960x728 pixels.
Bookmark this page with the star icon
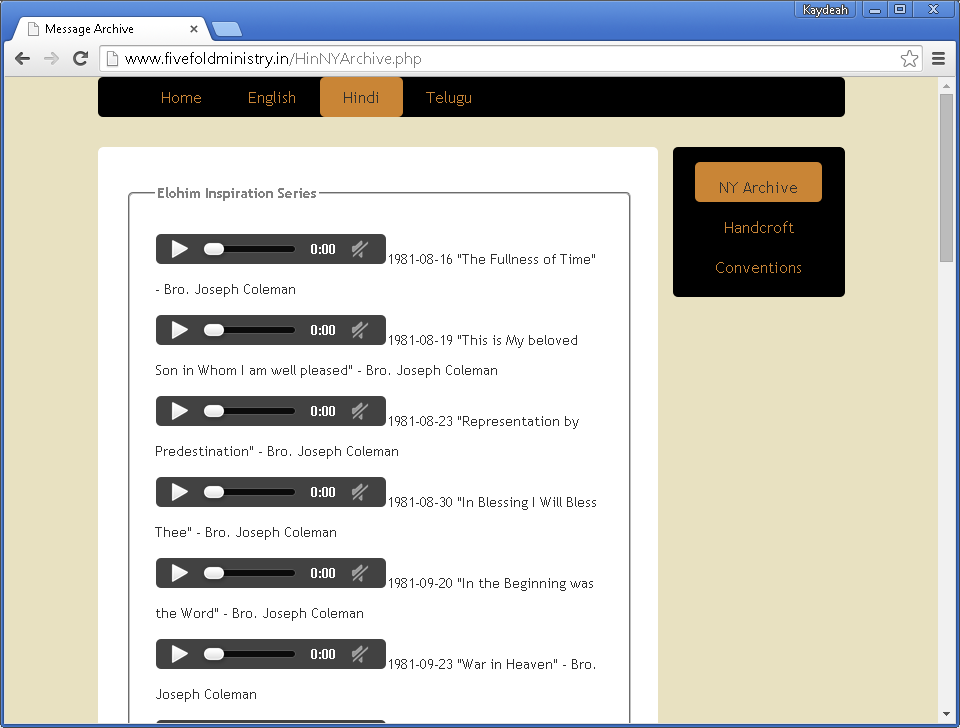tap(909, 59)
